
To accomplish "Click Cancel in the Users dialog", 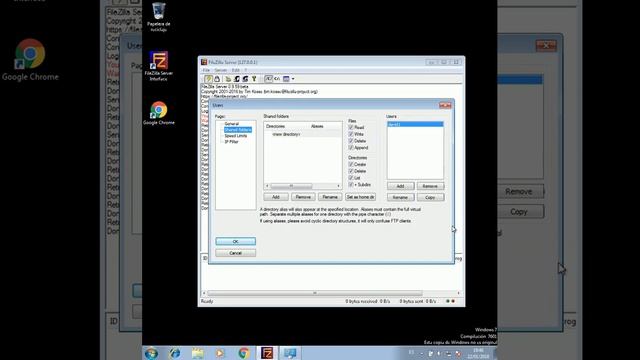I will (x=236, y=253).
